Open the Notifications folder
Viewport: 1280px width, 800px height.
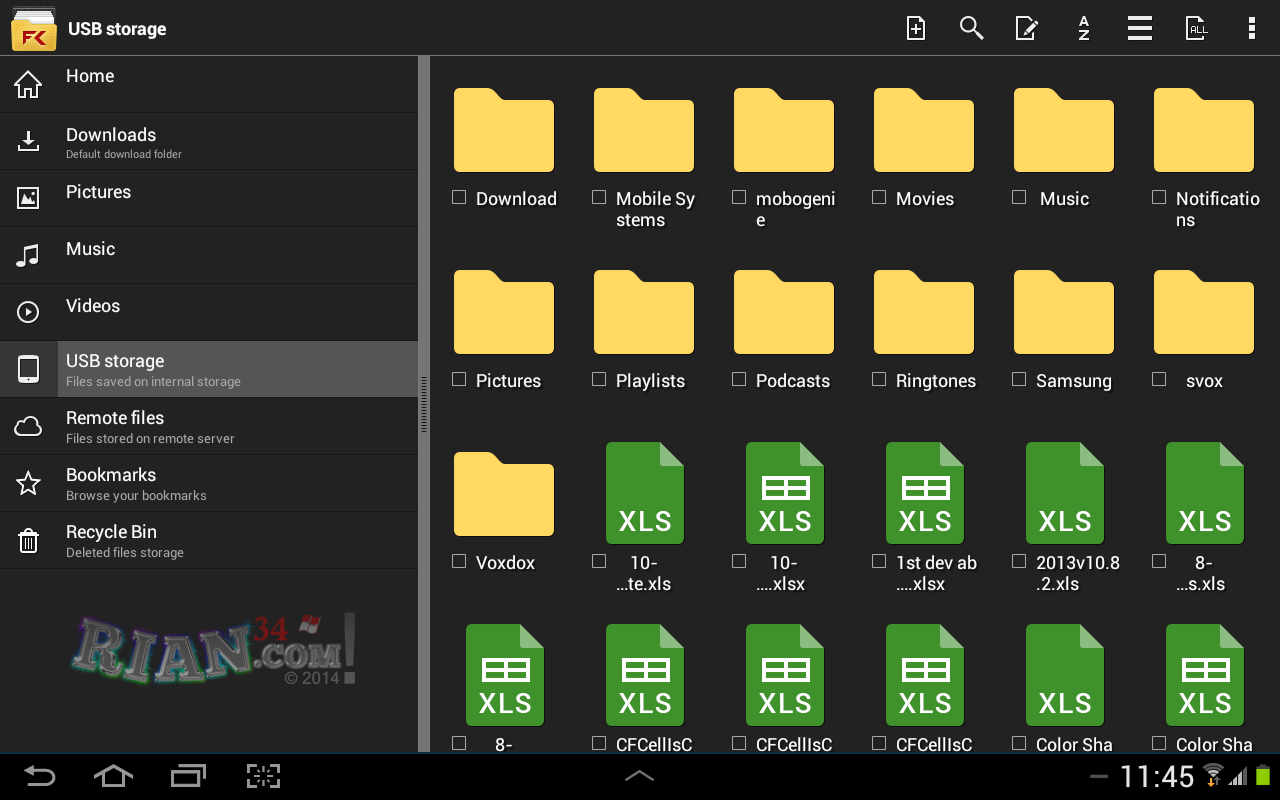click(1204, 130)
